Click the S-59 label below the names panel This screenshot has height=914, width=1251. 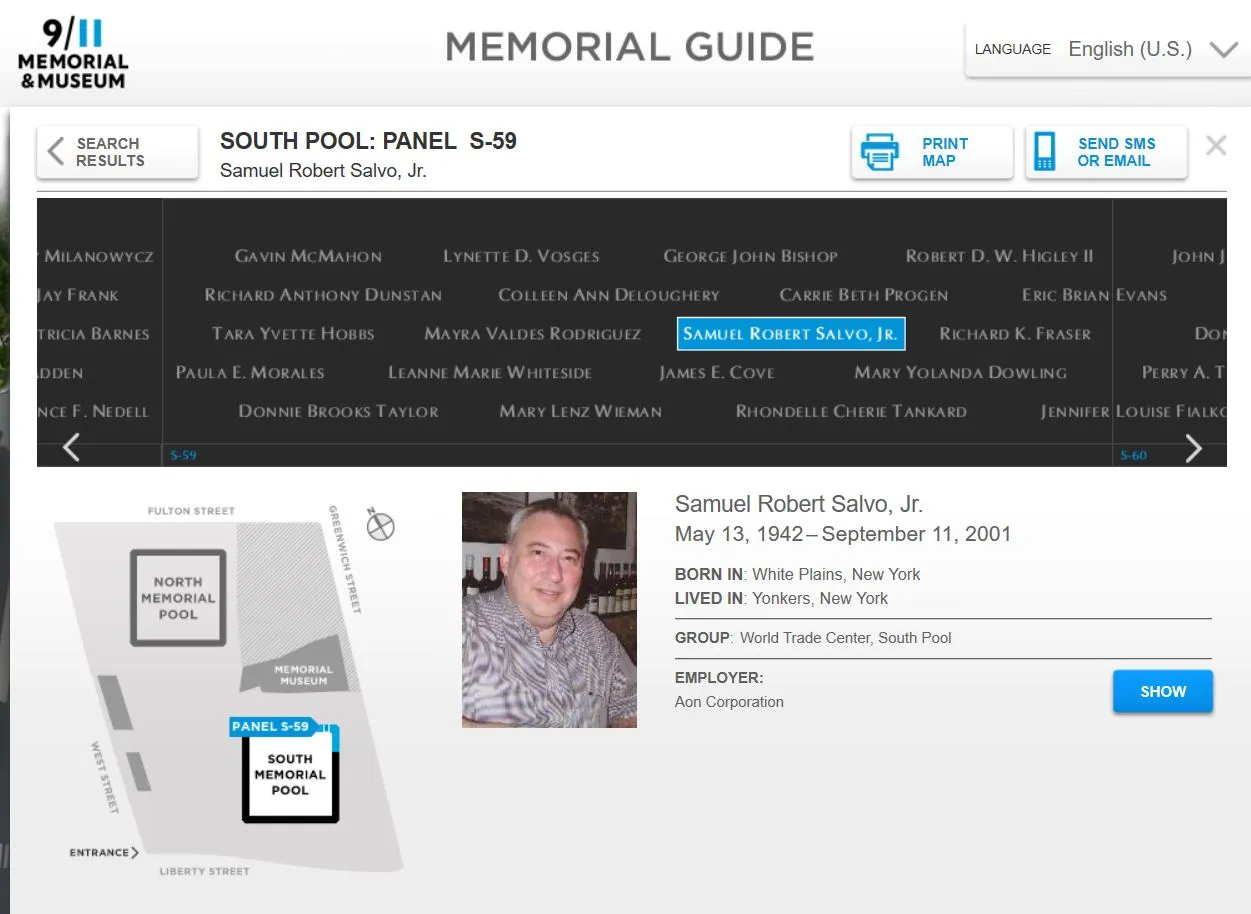184,454
